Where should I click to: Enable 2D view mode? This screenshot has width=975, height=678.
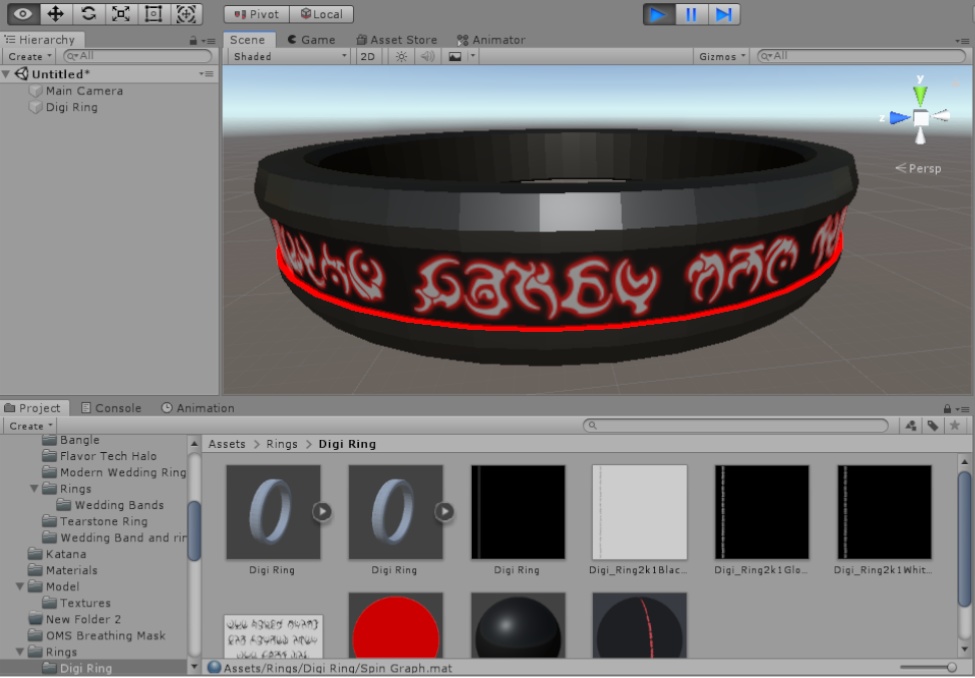pos(367,56)
